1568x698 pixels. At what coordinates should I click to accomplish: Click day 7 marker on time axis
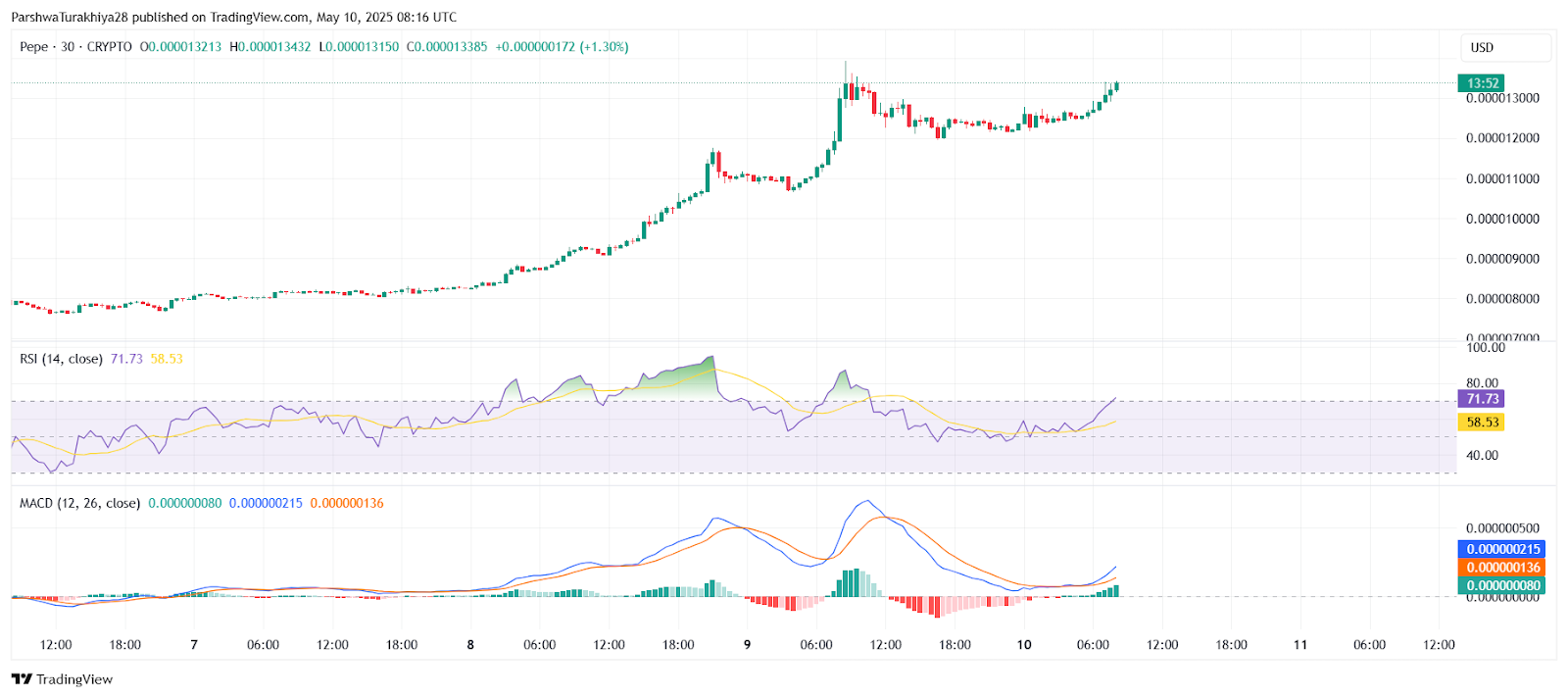coord(194,645)
